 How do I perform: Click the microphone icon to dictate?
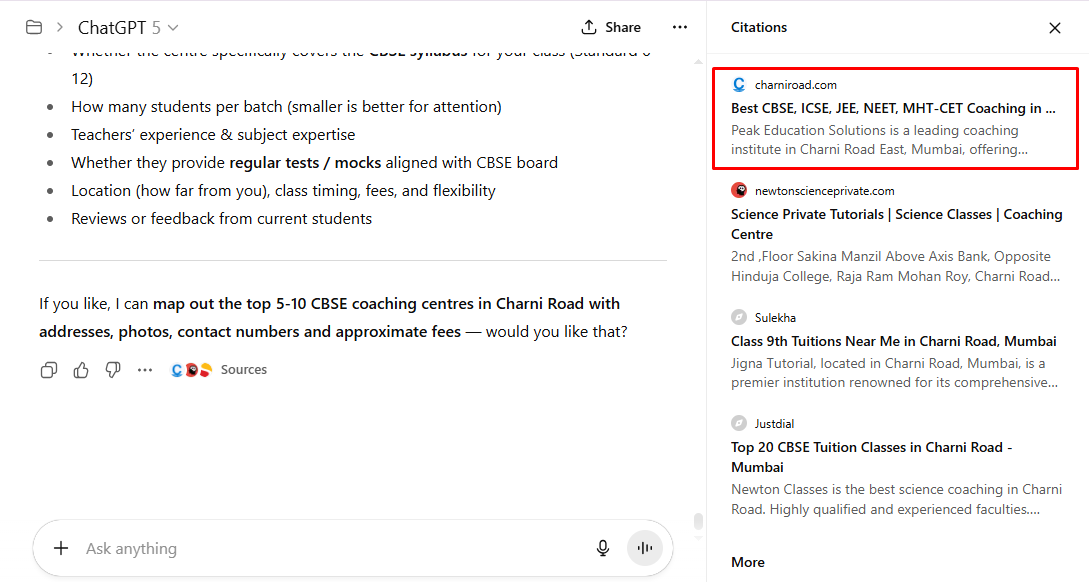(x=603, y=548)
